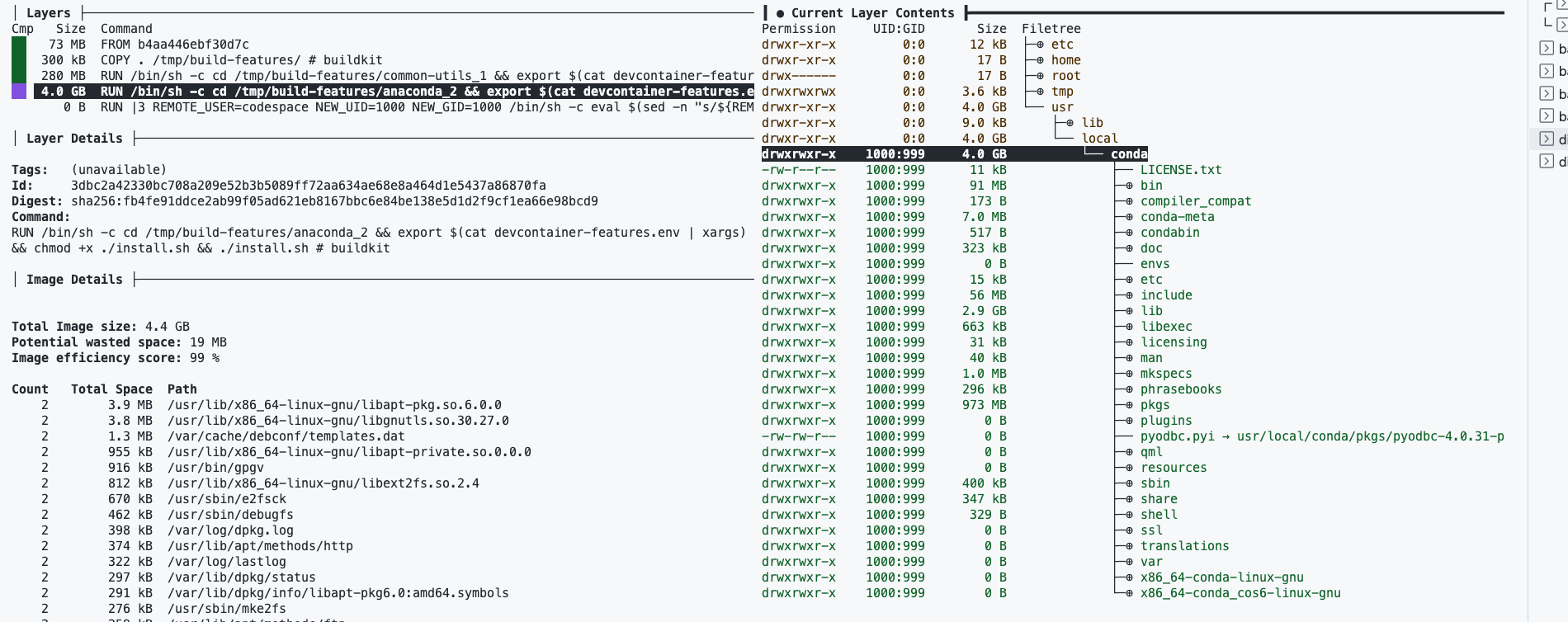Click the plus icon beside mkspecs

[1129, 374]
